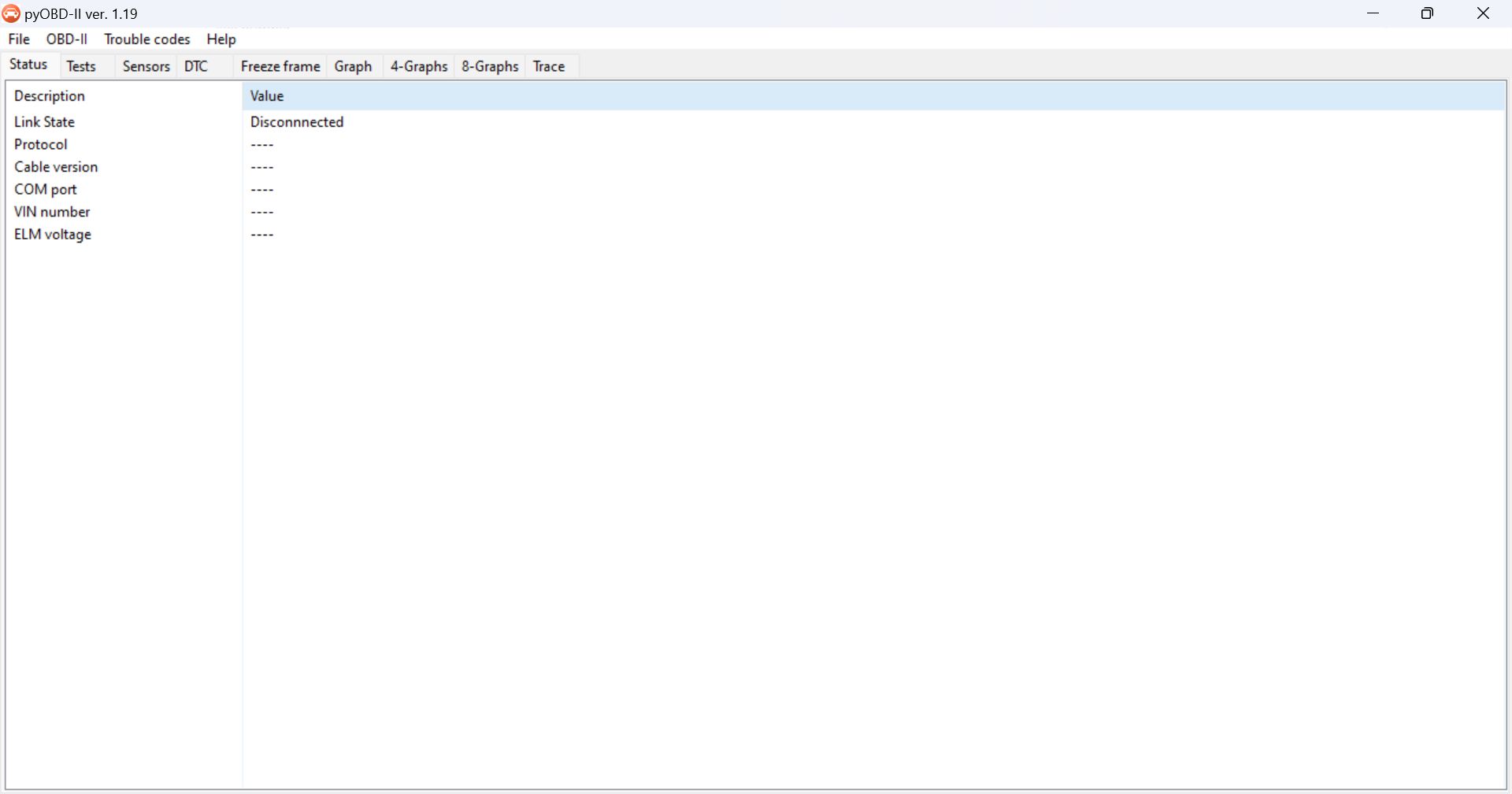Switch to the Sensors tab

pyautogui.click(x=146, y=66)
